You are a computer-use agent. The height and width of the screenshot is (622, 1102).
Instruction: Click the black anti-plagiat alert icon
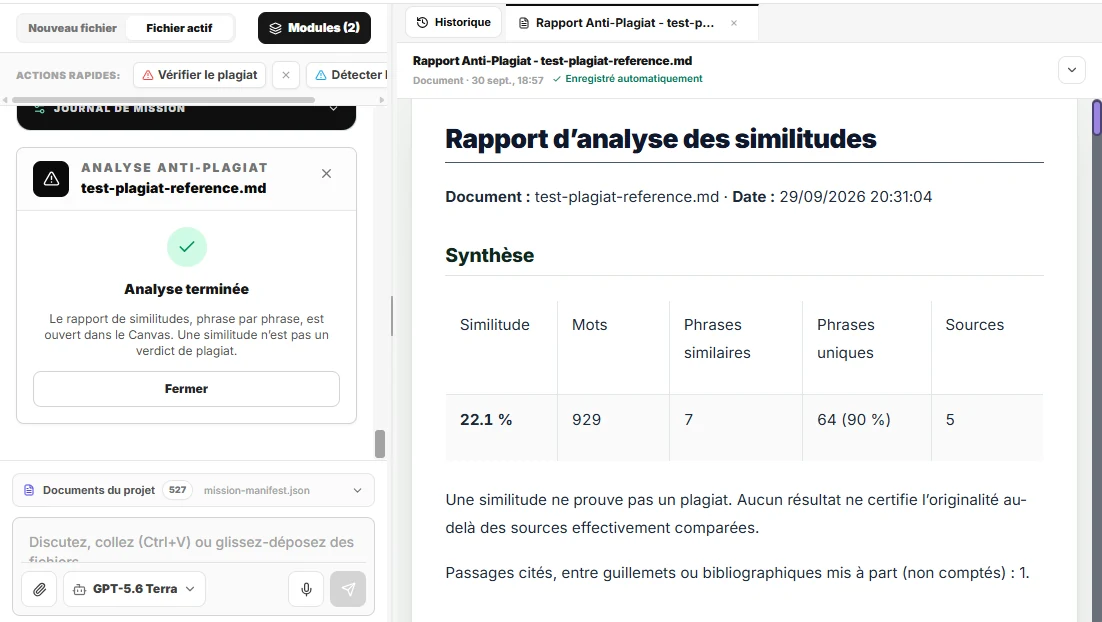pos(51,179)
